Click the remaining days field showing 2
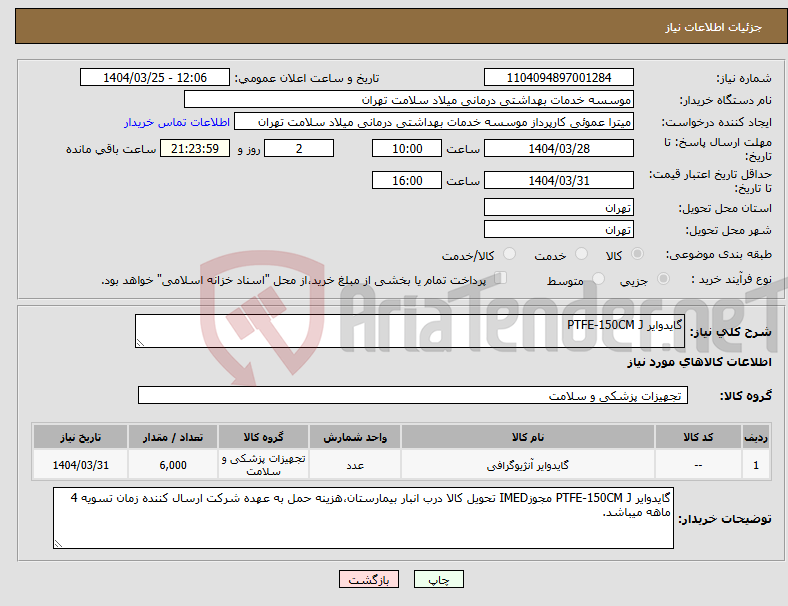 [x=299, y=149]
